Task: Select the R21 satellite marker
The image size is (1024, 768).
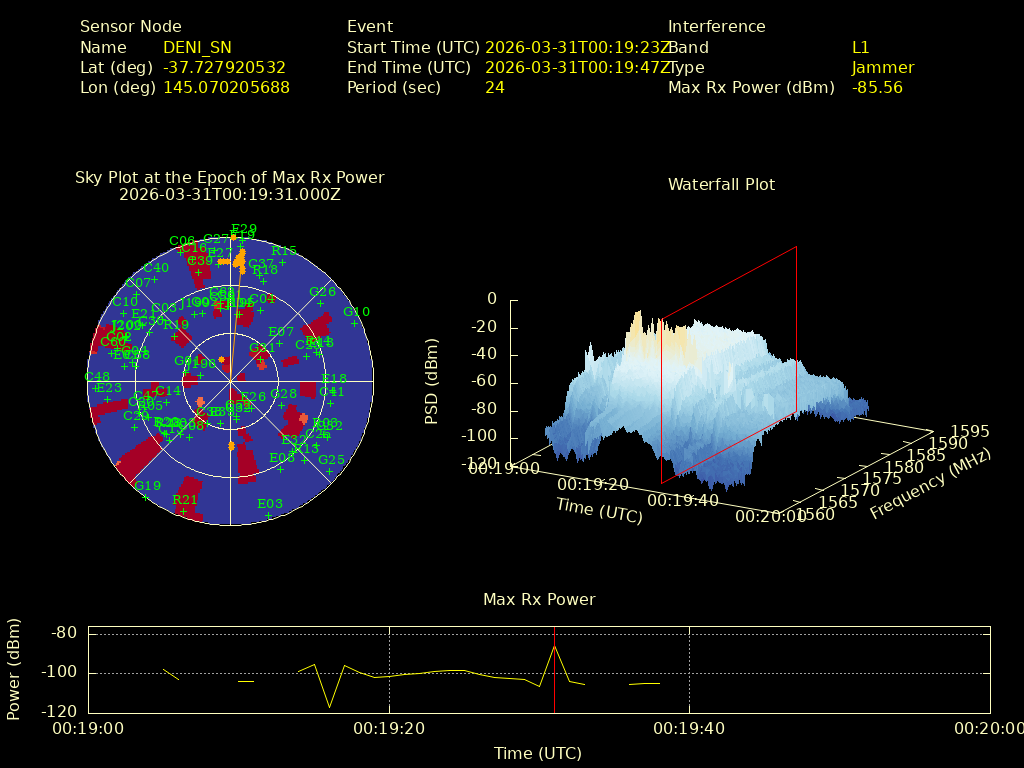Action: (183, 511)
